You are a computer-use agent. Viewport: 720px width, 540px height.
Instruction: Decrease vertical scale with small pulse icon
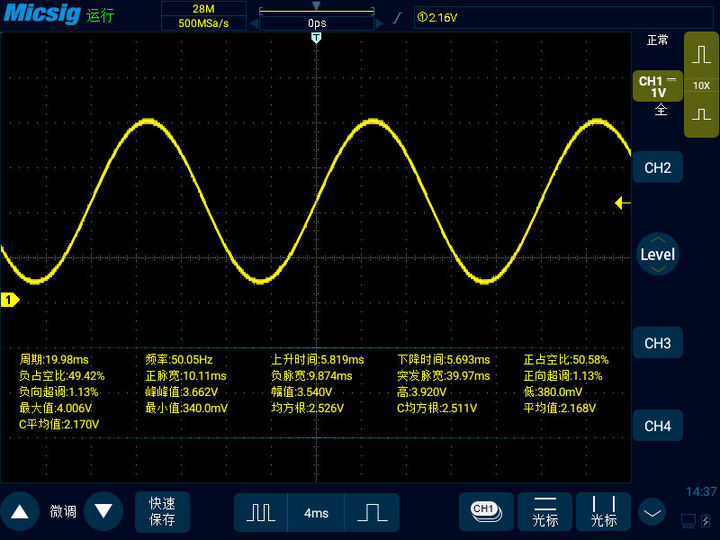(701, 114)
